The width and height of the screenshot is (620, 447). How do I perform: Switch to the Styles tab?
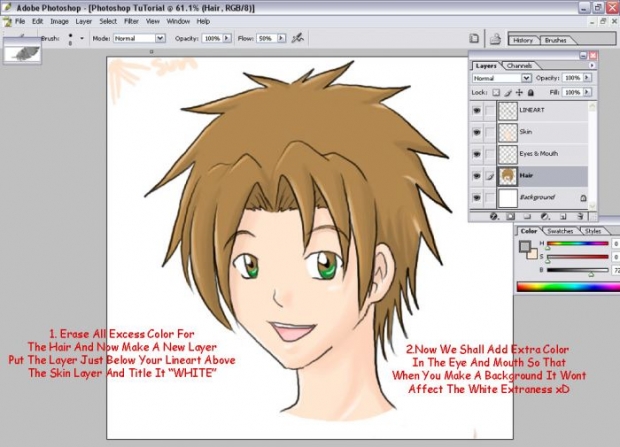pos(593,231)
